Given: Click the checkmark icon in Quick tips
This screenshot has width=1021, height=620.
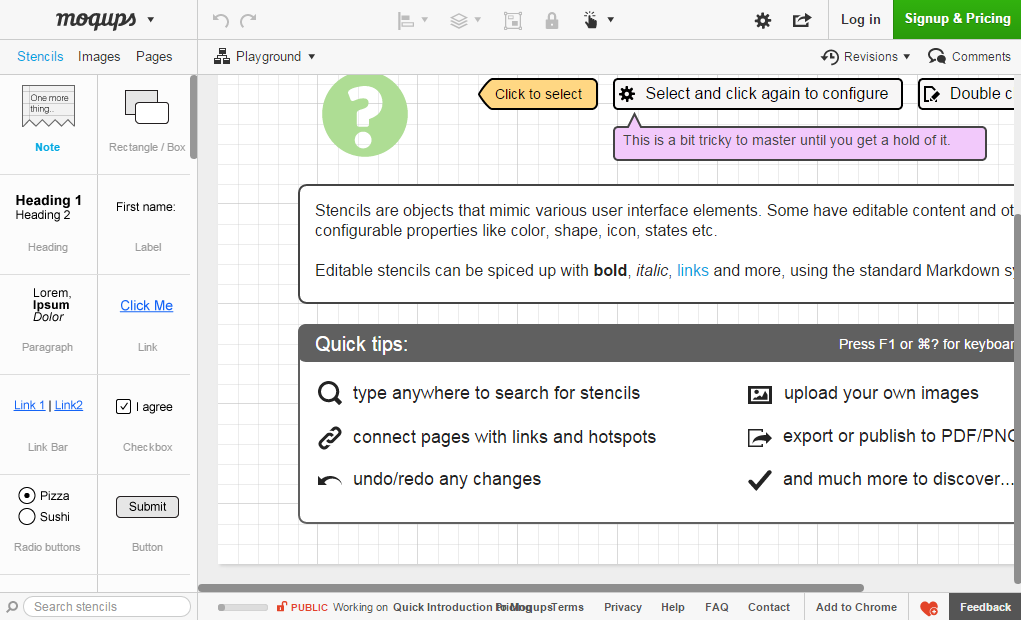Looking at the screenshot, I should point(760,480).
